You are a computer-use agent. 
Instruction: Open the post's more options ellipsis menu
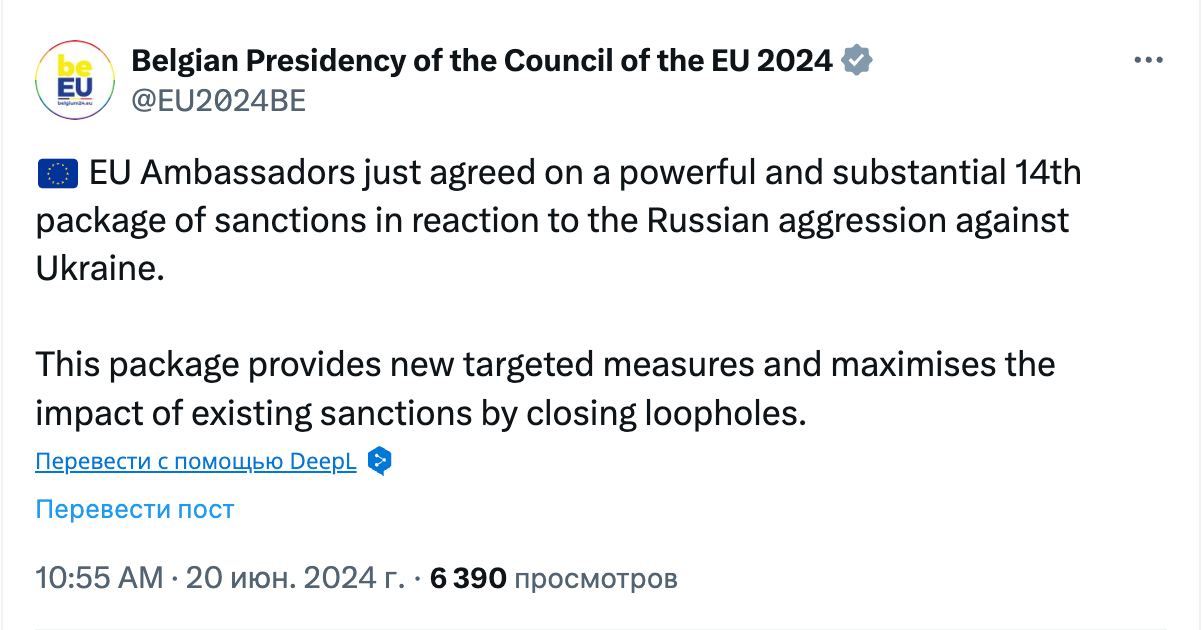click(1148, 61)
